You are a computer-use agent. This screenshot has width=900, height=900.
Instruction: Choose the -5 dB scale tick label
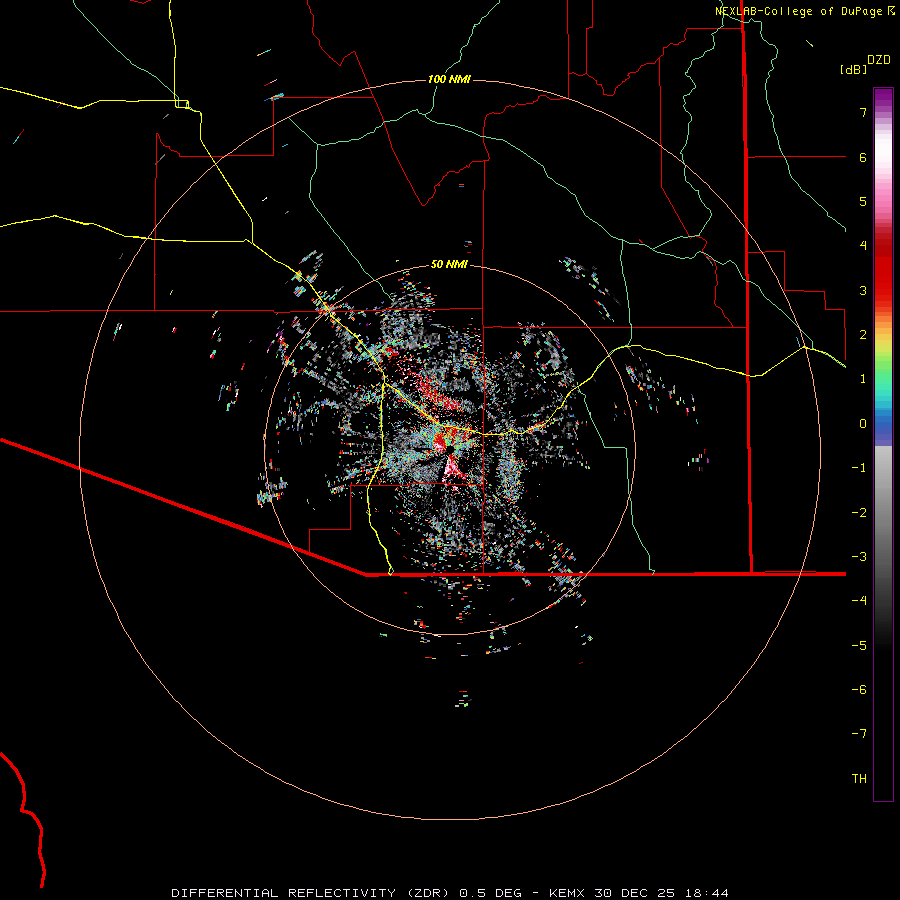point(858,646)
